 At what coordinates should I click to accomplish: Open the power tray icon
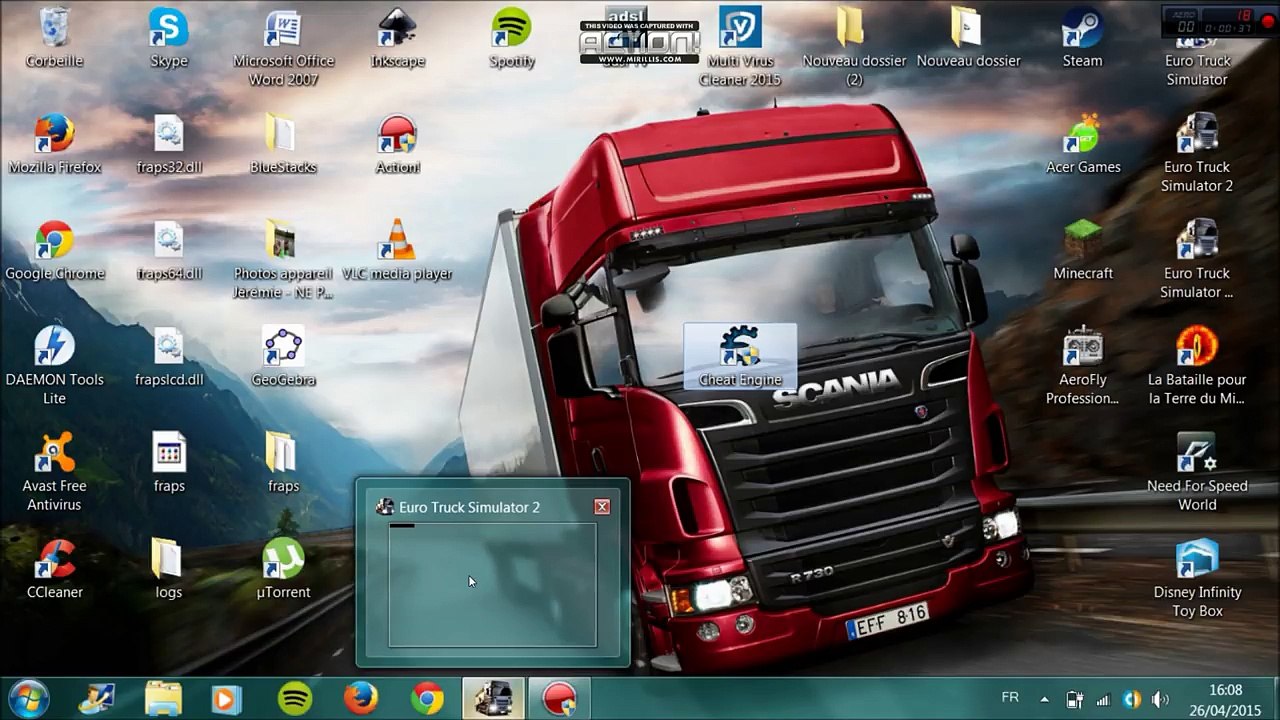pyautogui.click(x=1075, y=699)
